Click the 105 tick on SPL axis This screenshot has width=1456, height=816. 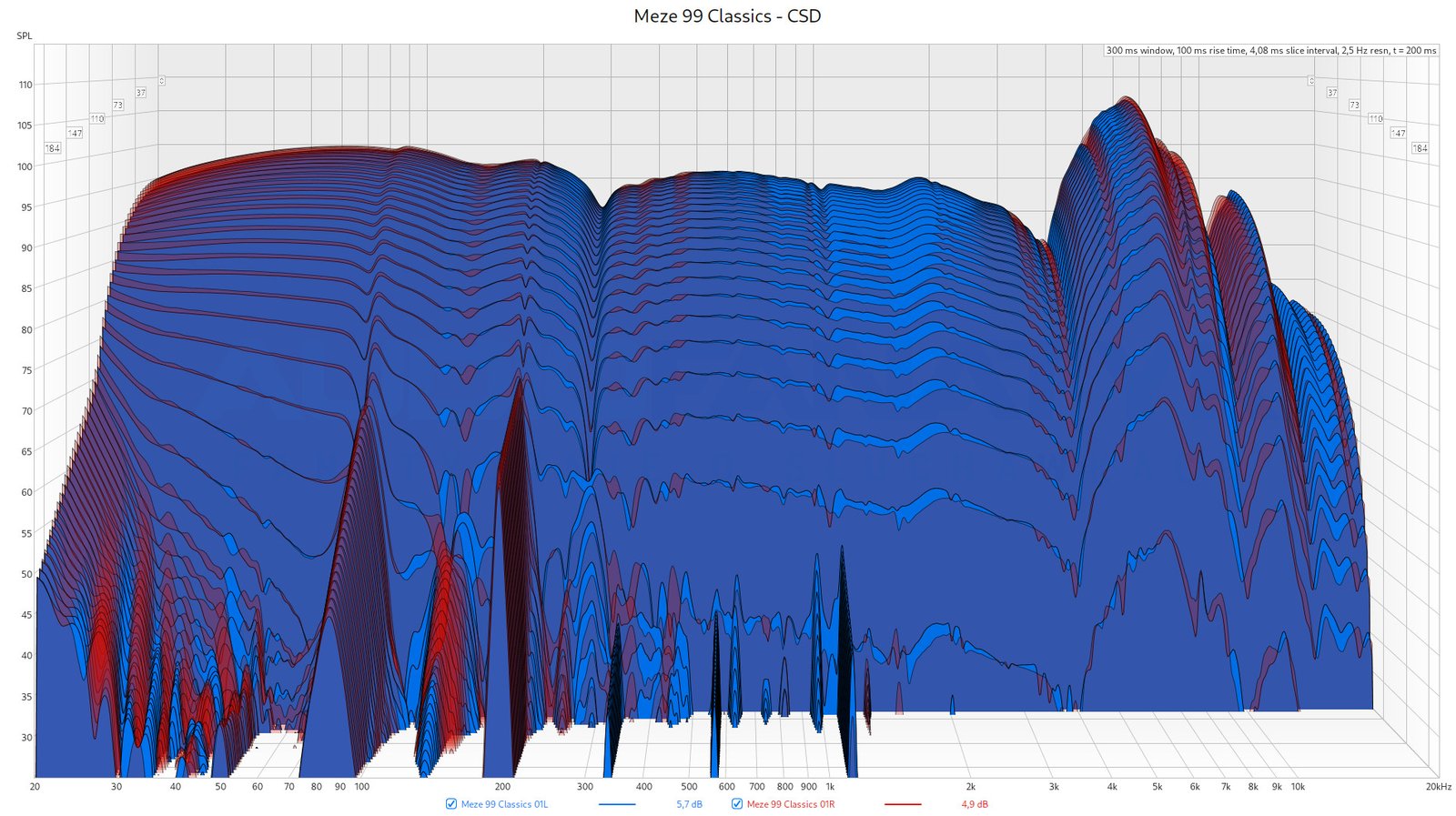point(25,126)
